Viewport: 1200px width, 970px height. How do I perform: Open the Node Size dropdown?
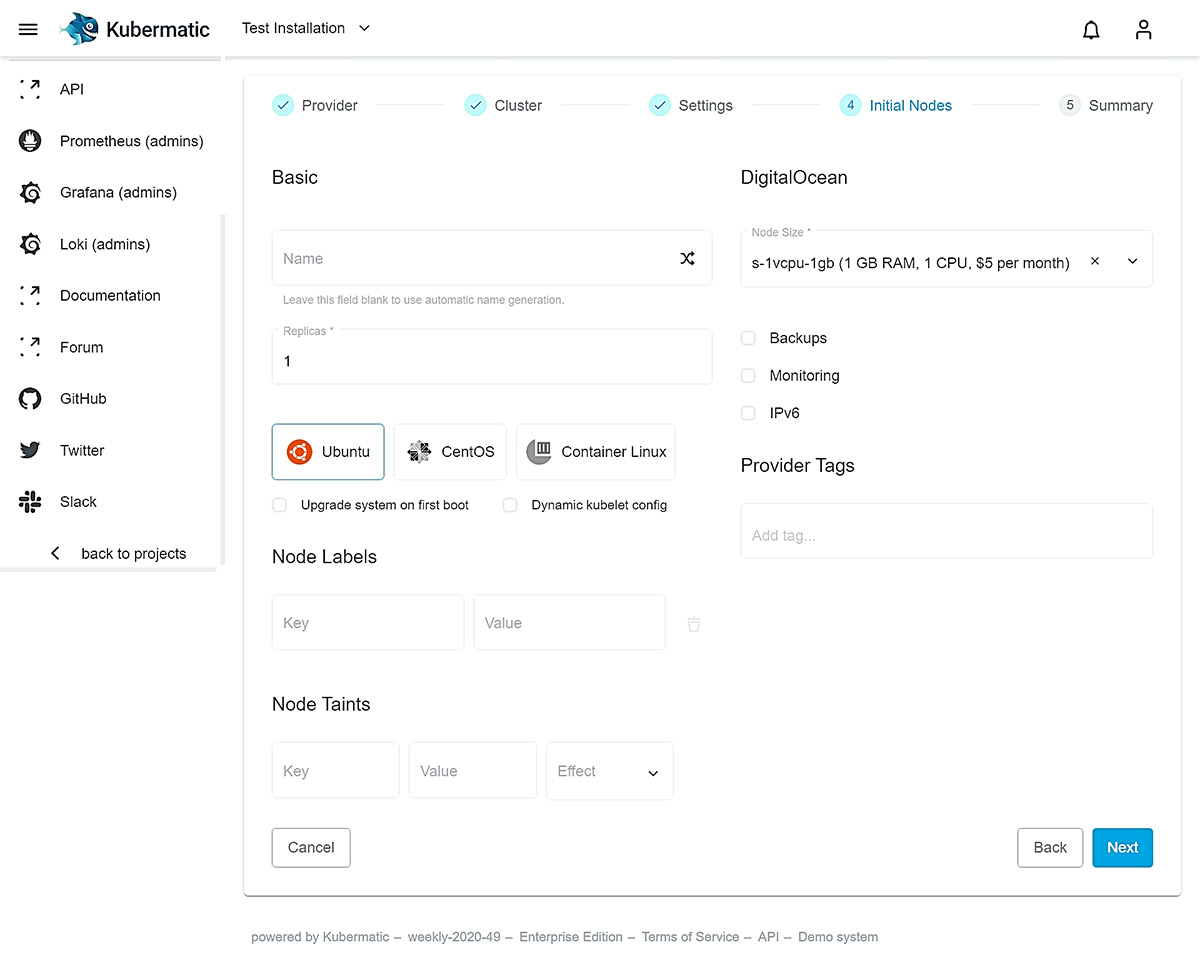tap(1132, 260)
